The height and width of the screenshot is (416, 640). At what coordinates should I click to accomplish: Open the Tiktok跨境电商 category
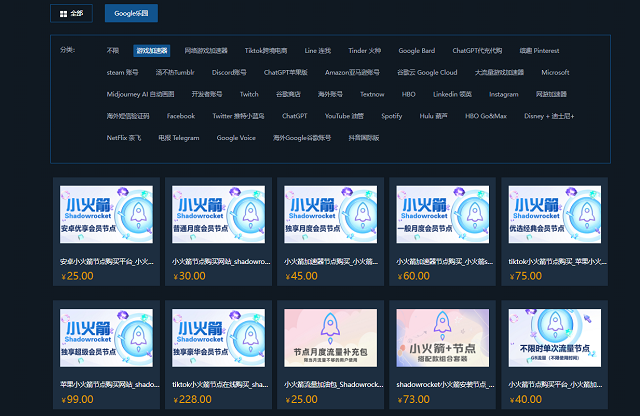point(266,51)
